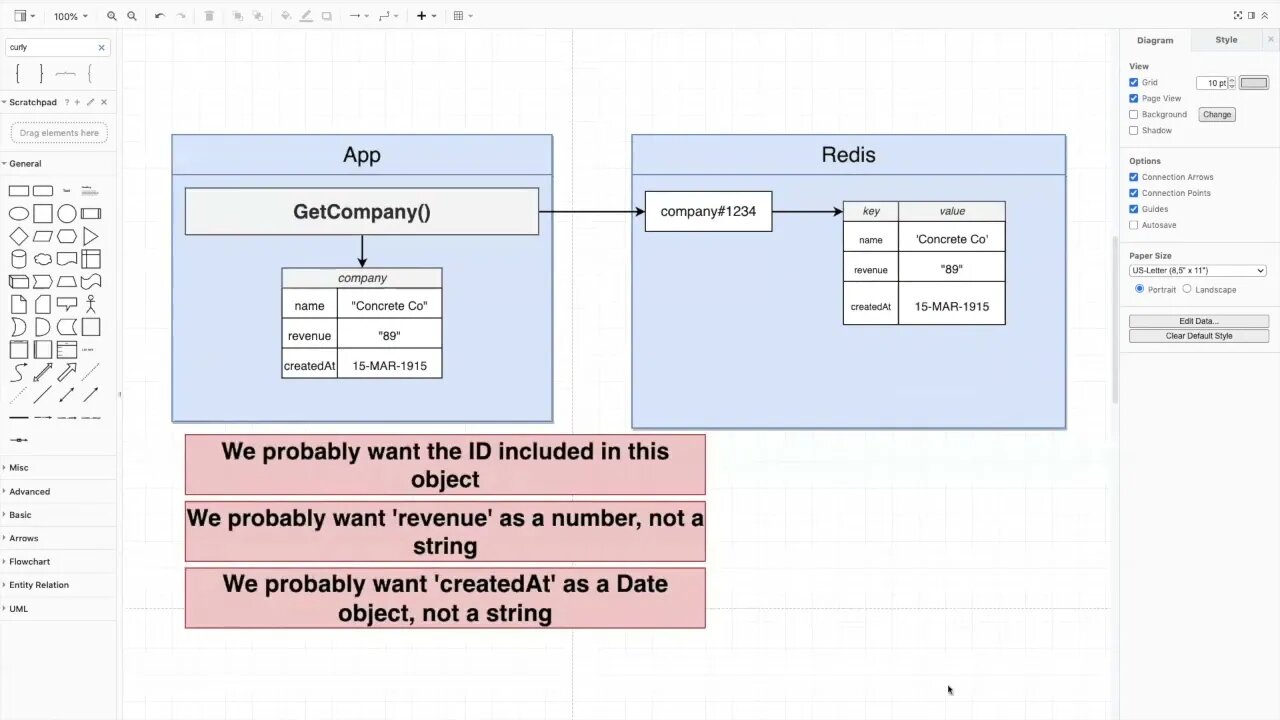1280x720 pixels.
Task: Switch to the Style tab
Action: (x=1226, y=40)
